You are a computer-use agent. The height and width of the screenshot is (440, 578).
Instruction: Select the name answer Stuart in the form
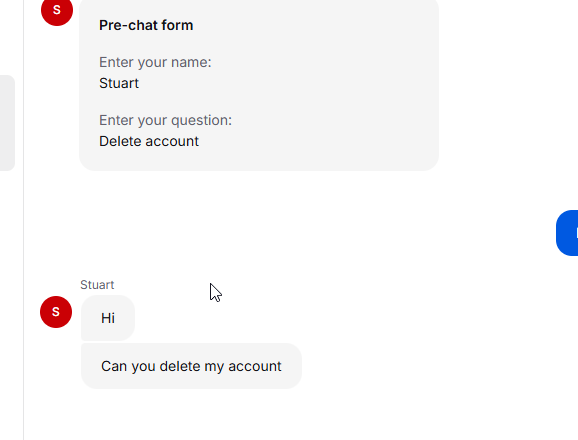coord(119,83)
